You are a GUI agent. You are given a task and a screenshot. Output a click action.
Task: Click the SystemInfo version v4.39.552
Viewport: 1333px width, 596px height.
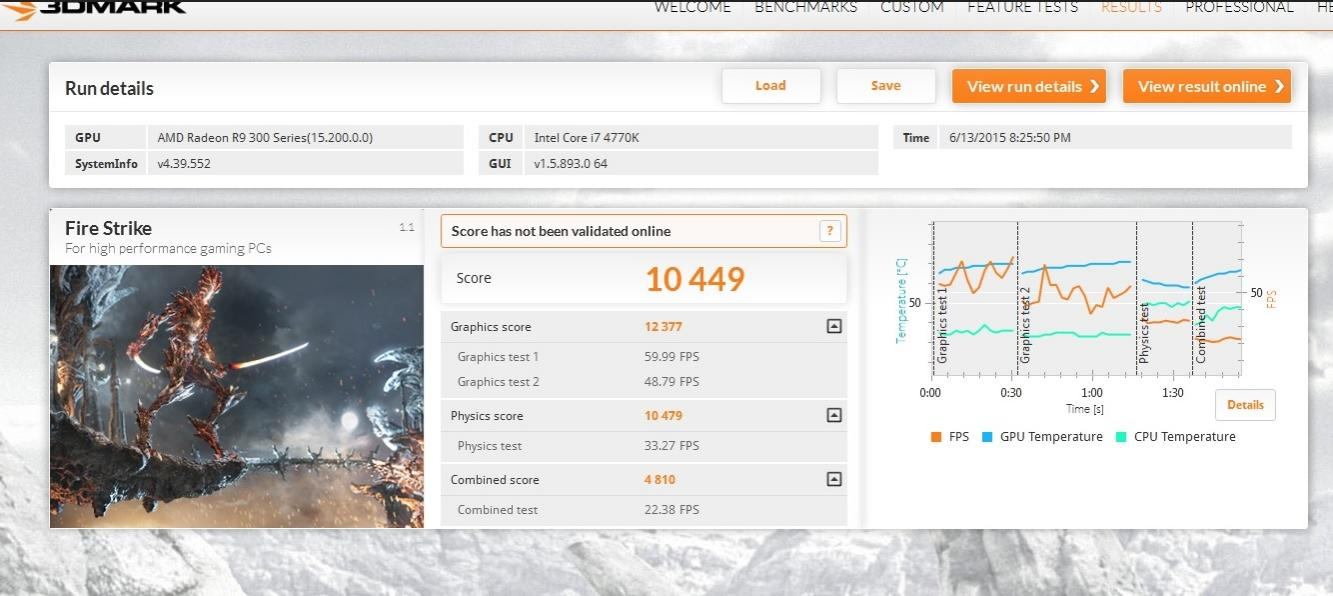184,163
